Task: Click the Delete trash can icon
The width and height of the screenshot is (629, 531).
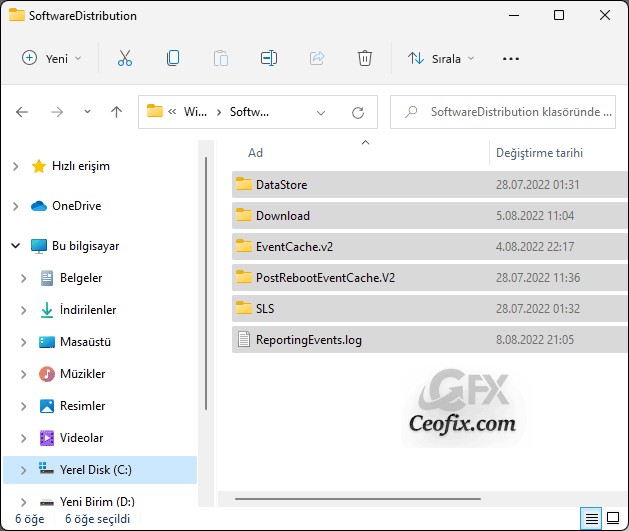Action: coord(365,59)
